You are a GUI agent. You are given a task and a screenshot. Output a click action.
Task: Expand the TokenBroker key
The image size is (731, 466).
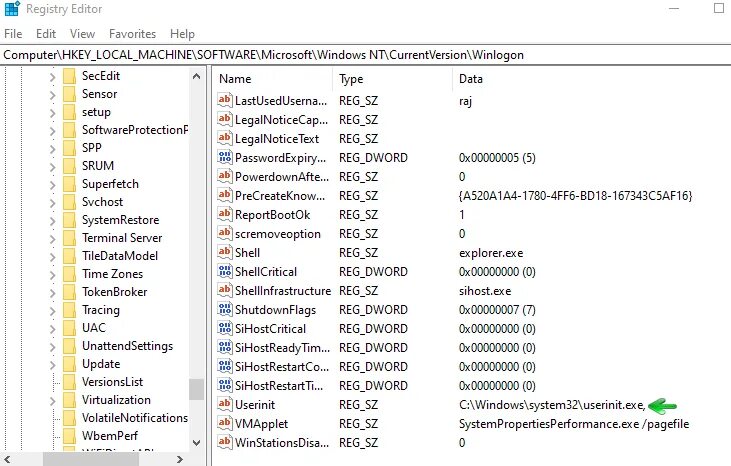tap(52, 293)
